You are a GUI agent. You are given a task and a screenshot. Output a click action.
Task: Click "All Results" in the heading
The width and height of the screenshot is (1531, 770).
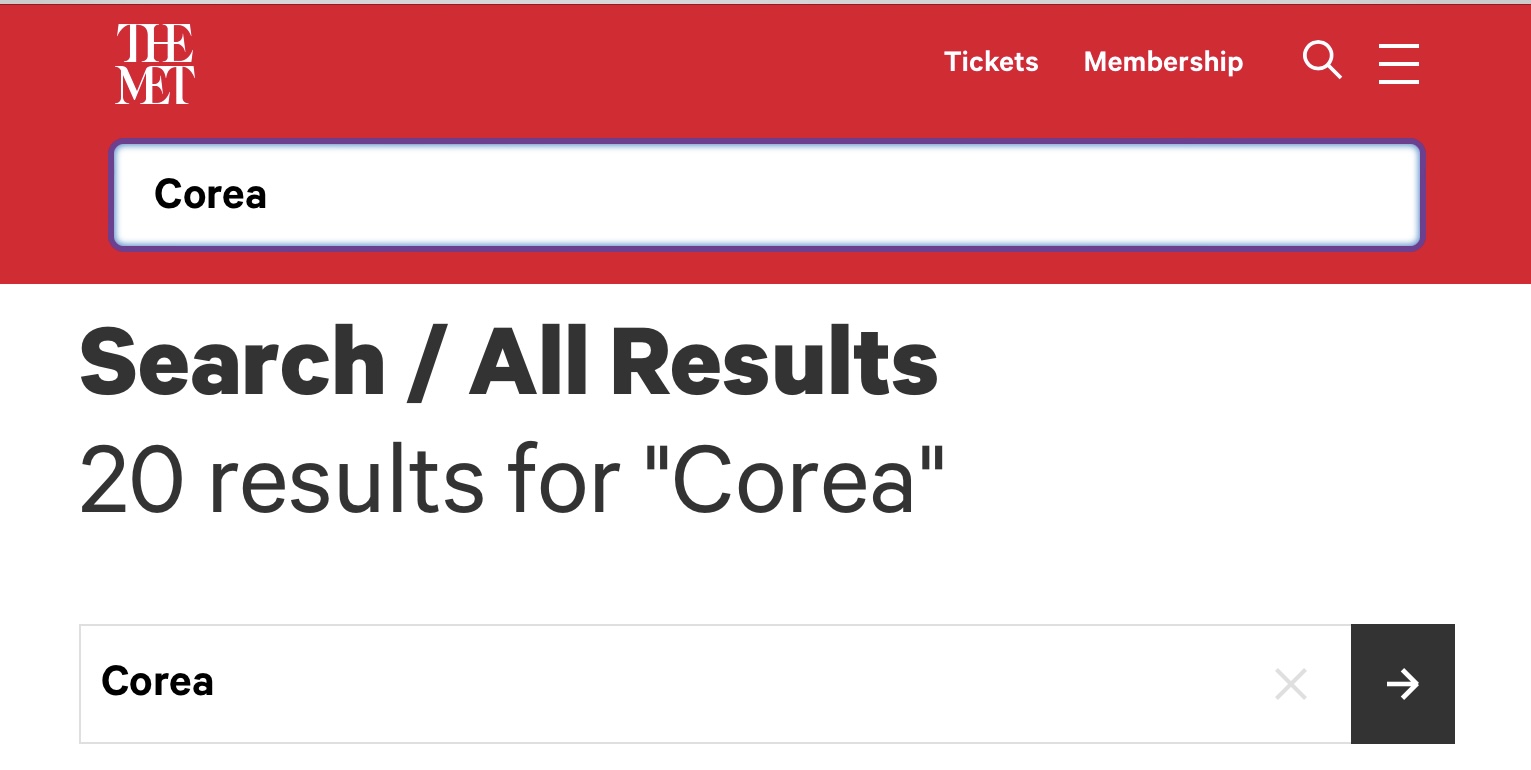click(703, 364)
